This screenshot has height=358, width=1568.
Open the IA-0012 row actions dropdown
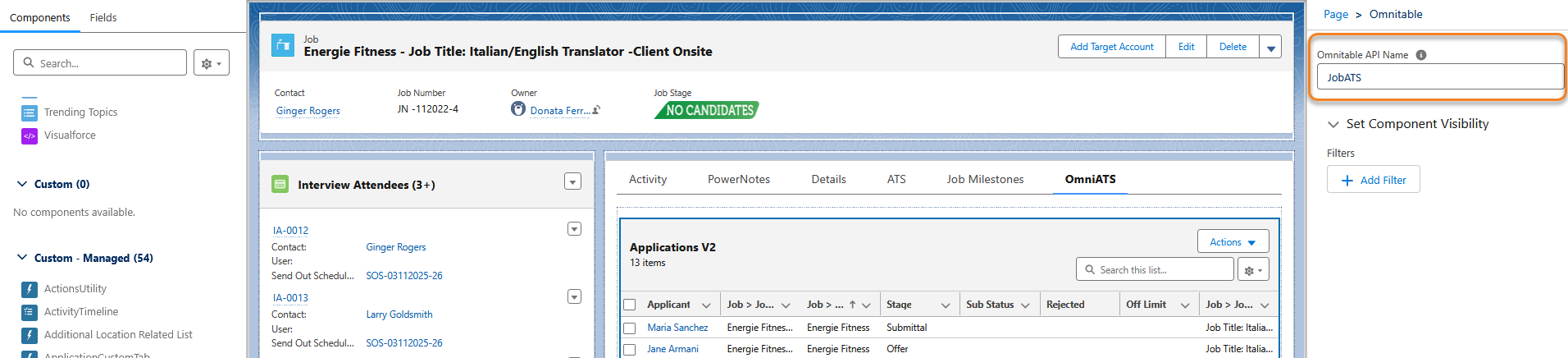tap(575, 229)
